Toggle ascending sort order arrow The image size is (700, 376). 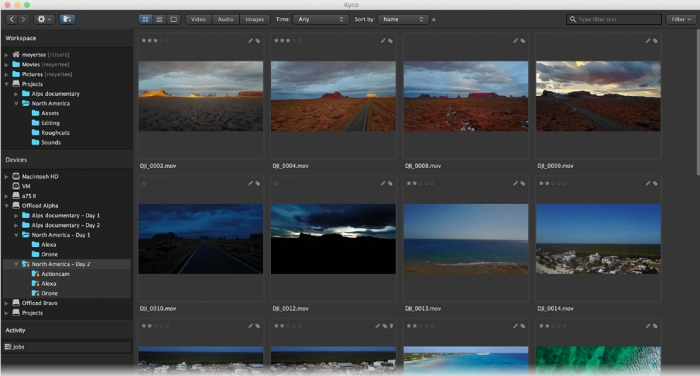click(x=433, y=19)
